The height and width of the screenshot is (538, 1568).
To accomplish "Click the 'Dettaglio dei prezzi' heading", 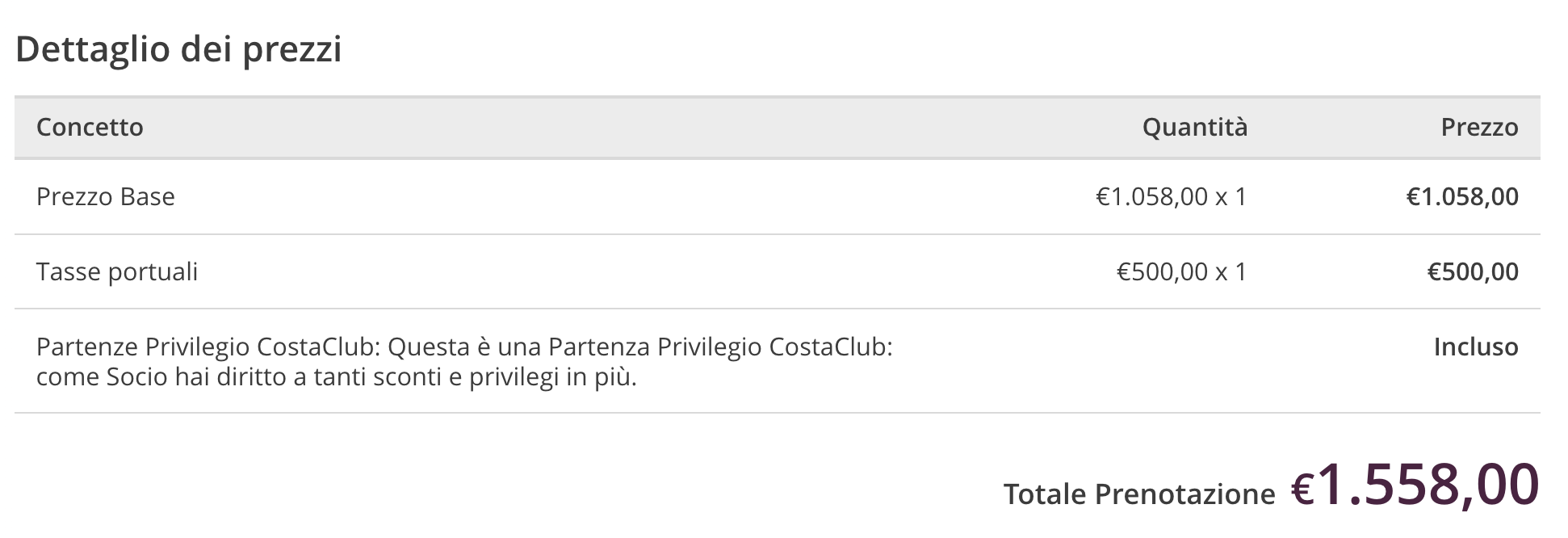I will coord(178,49).
